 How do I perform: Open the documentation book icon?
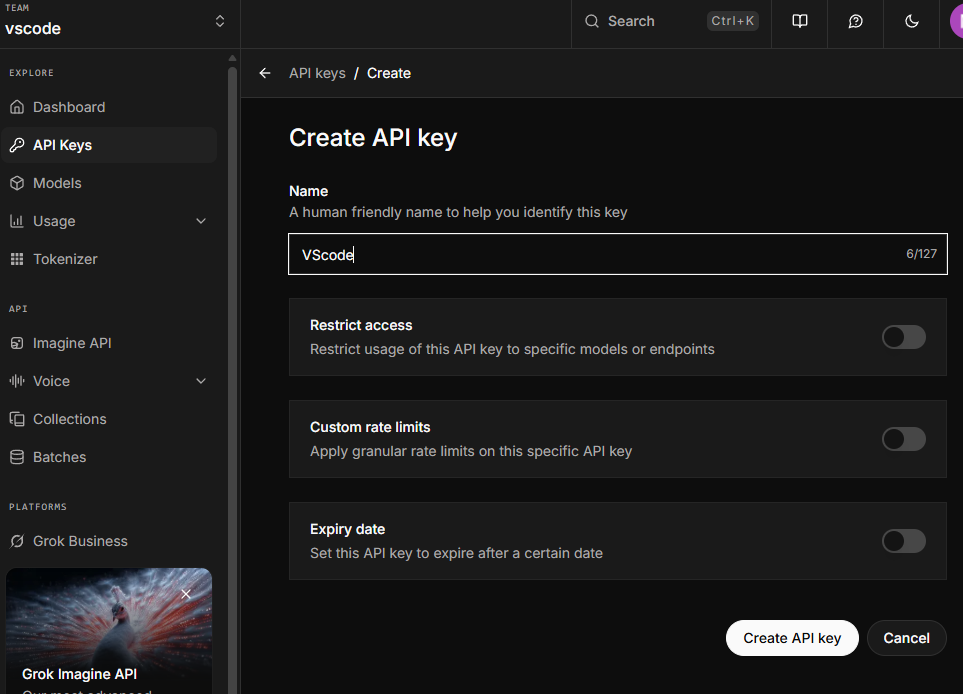coord(800,21)
